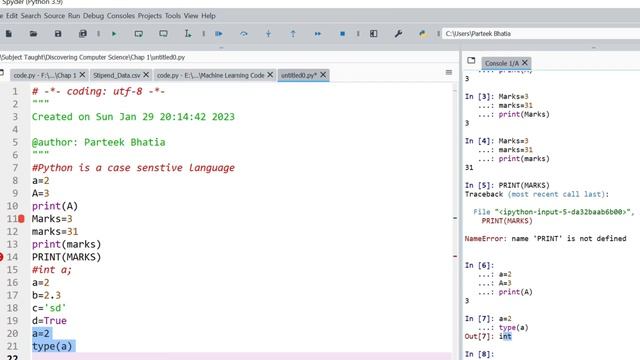Open Preferences wrench icon
The height and width of the screenshot is (360, 640).
coord(398,34)
